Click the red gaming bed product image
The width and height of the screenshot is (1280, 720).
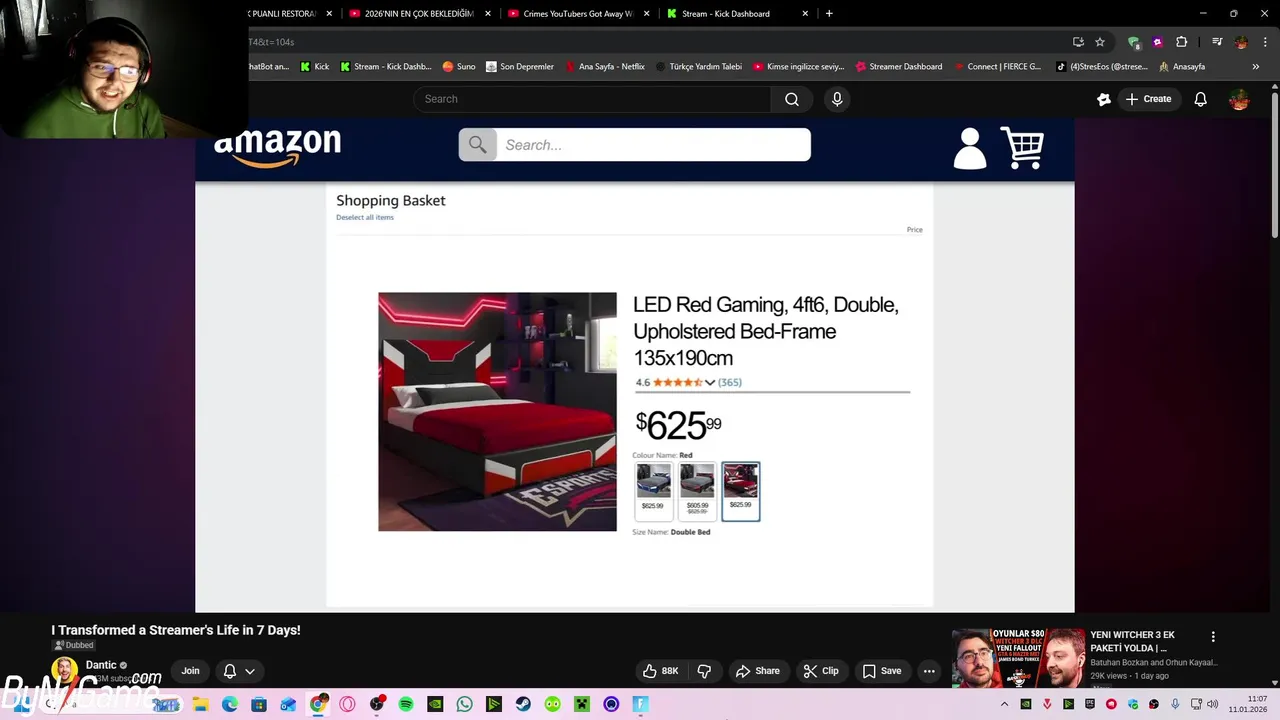point(497,412)
